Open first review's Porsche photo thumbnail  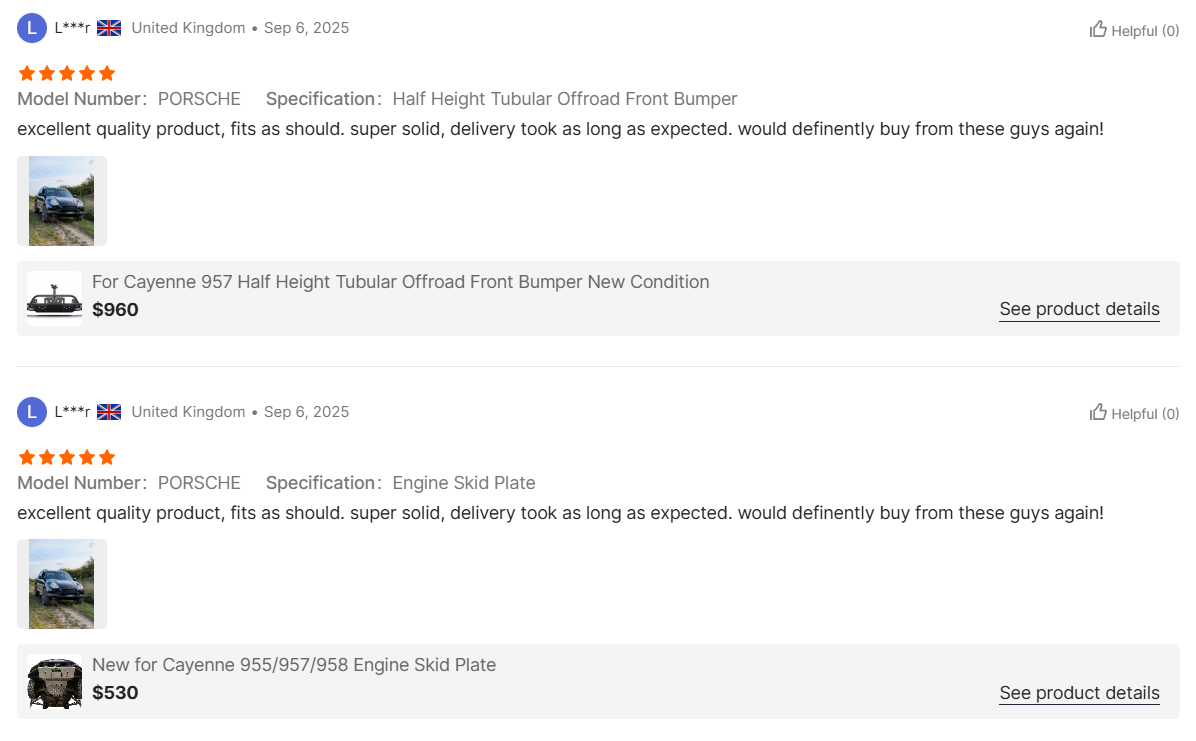(x=62, y=201)
